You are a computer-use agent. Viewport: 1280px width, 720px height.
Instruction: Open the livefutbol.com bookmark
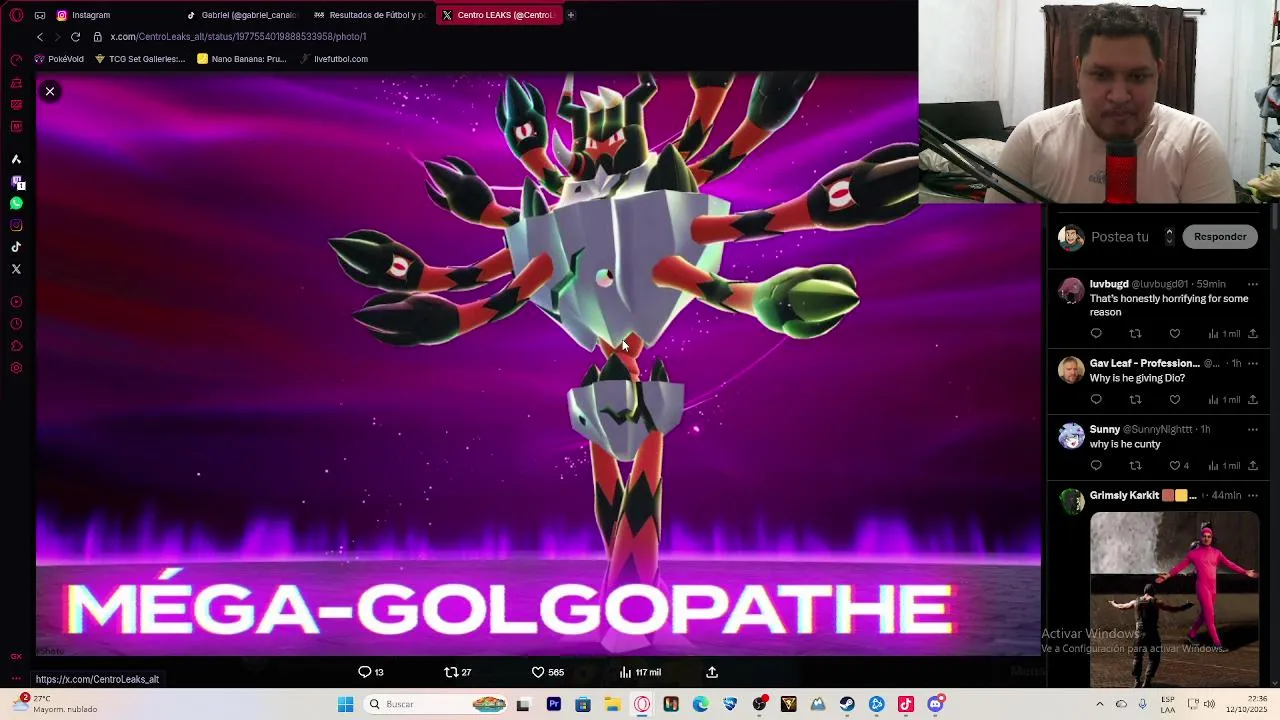point(334,59)
